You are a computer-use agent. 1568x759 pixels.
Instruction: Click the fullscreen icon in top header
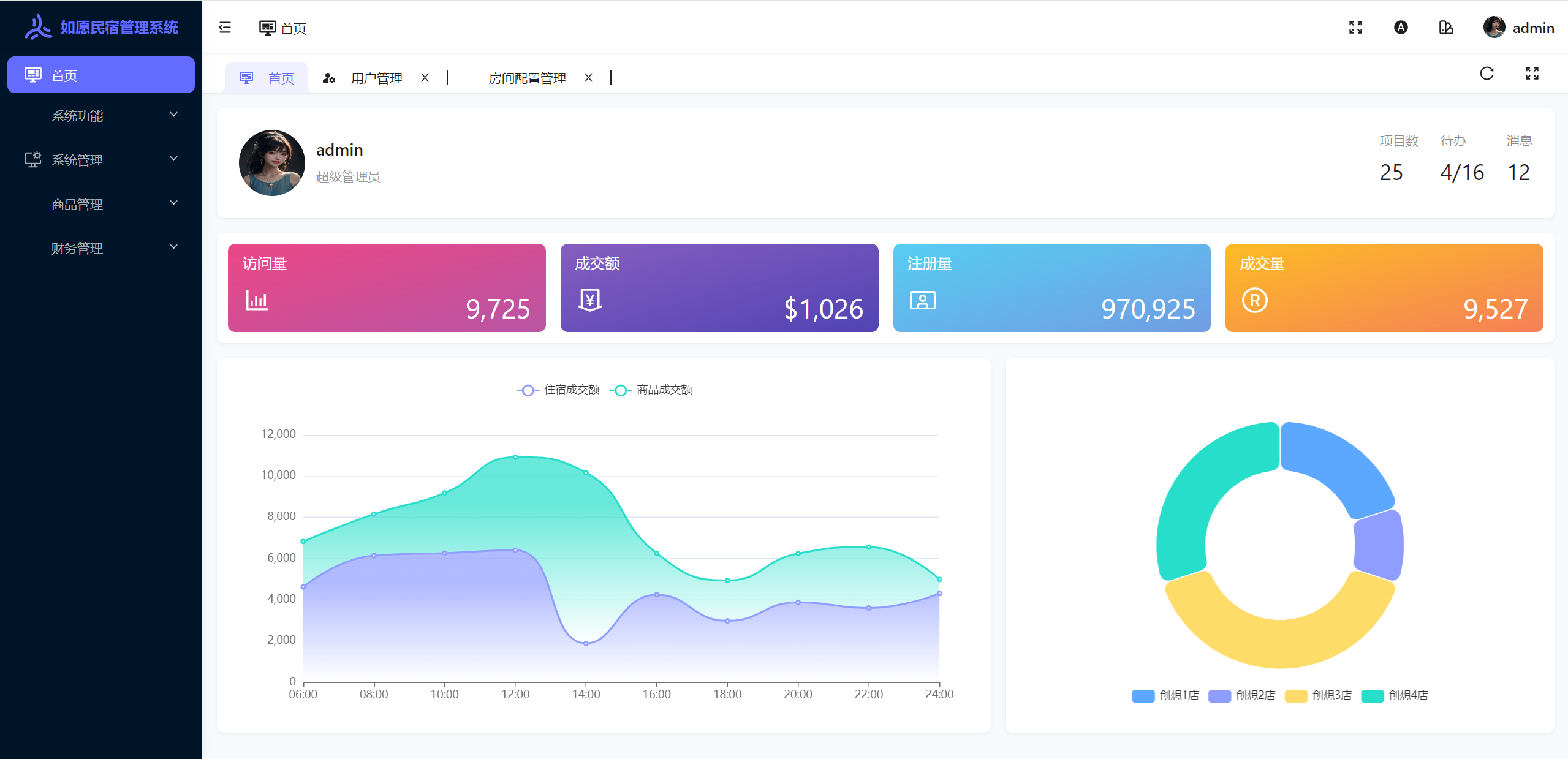[x=1355, y=28]
